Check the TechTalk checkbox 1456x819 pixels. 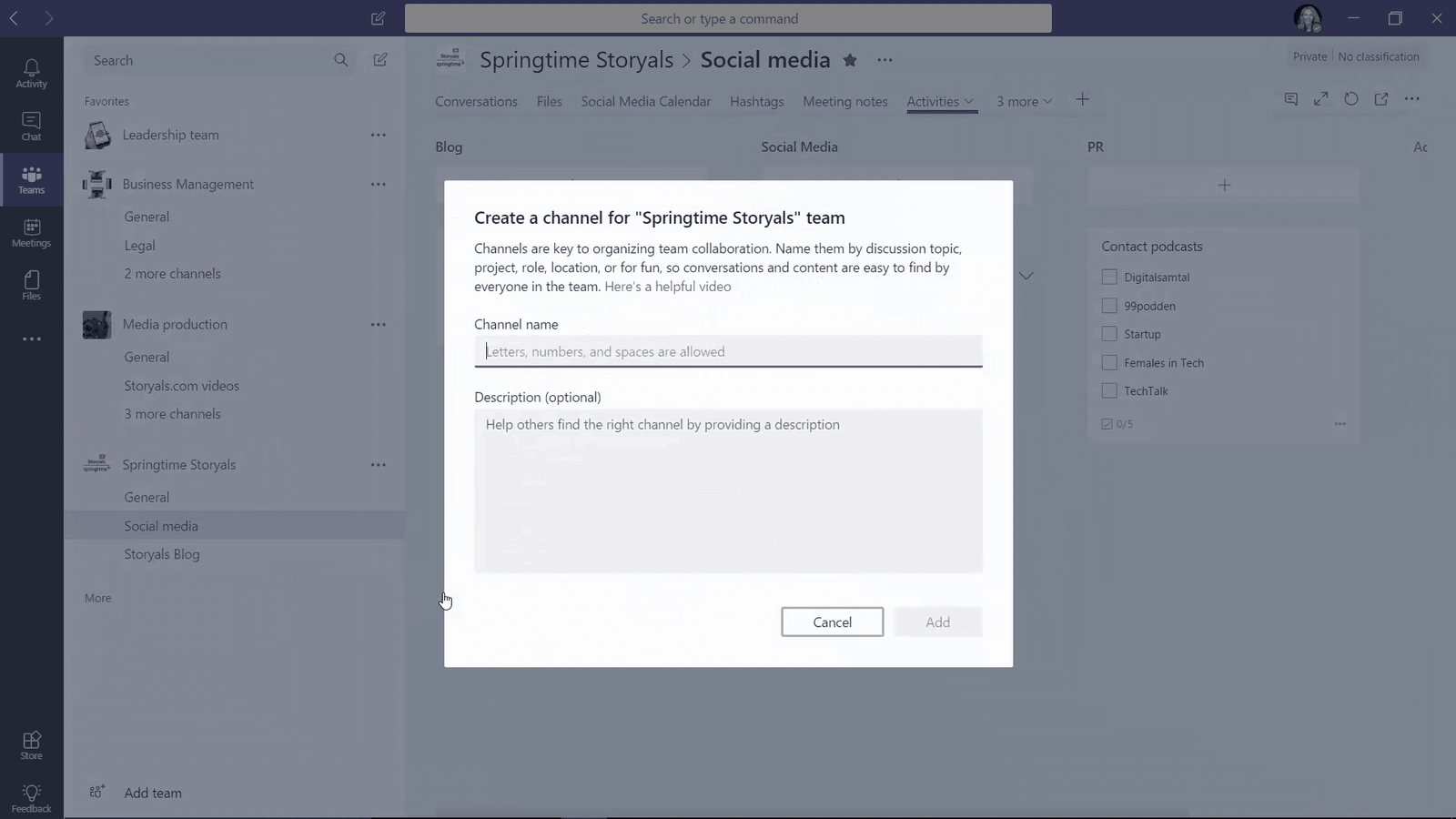1109,390
